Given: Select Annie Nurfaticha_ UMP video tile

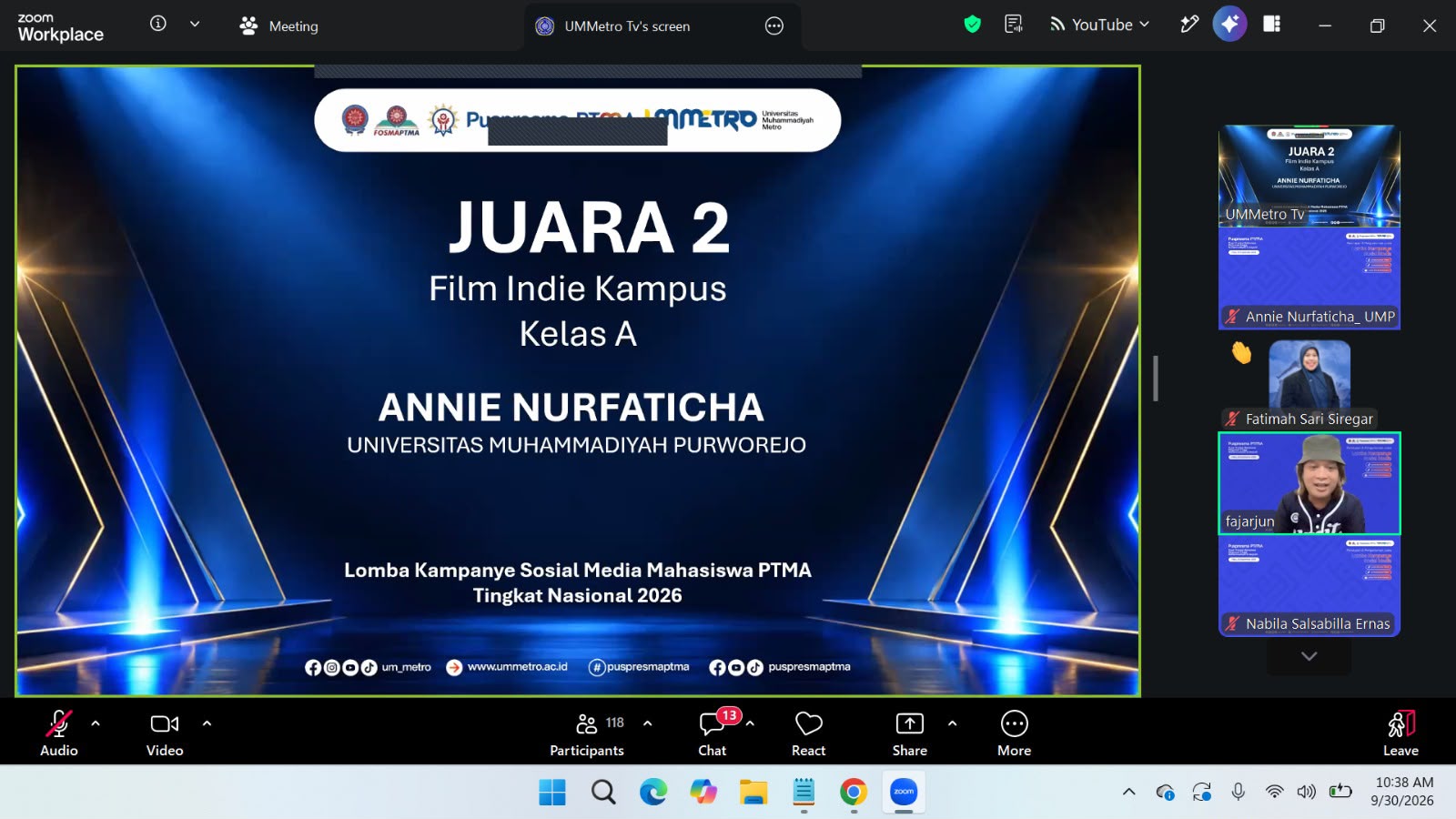Looking at the screenshot, I should [1309, 278].
